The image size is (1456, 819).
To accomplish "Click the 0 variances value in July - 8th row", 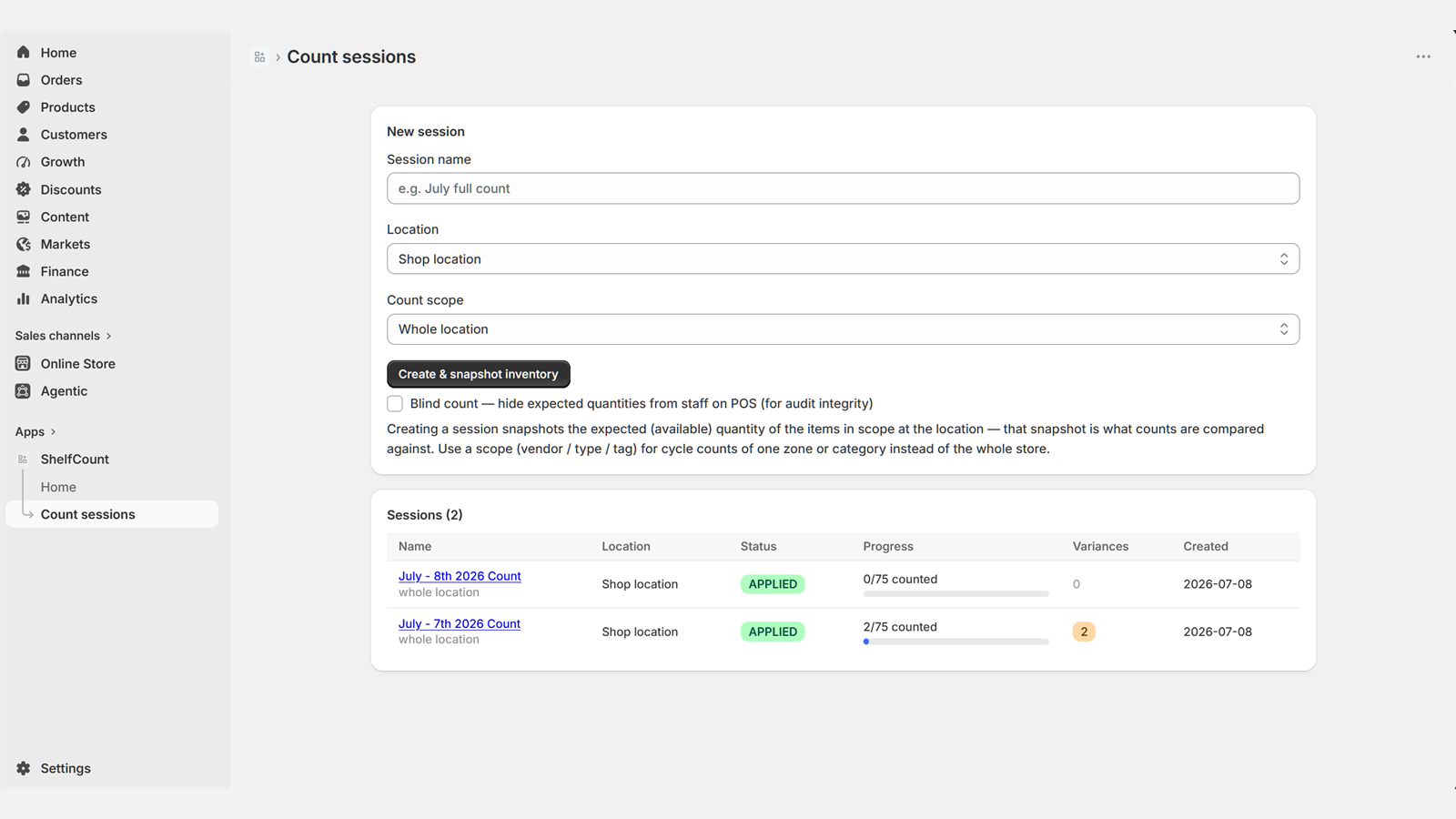I will (1077, 584).
